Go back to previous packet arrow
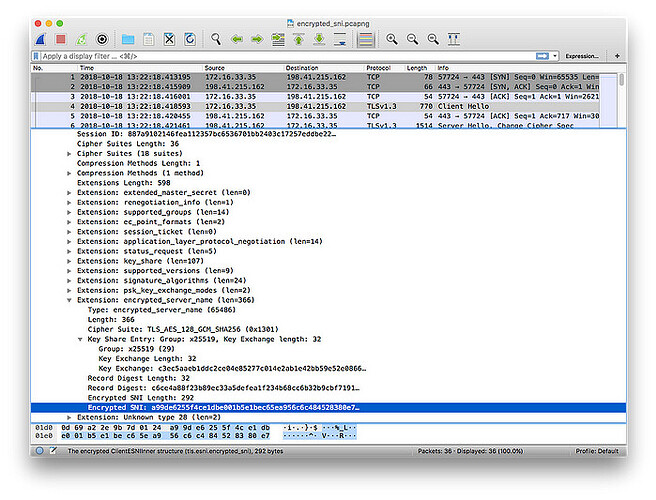Image resolution: width=656 pixels, height=500 pixels. click(237, 39)
